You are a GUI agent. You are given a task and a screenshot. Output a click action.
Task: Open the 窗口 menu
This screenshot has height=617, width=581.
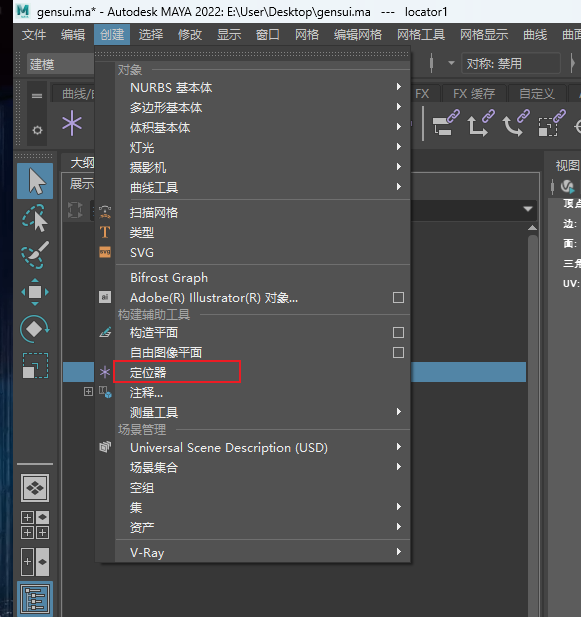267,35
